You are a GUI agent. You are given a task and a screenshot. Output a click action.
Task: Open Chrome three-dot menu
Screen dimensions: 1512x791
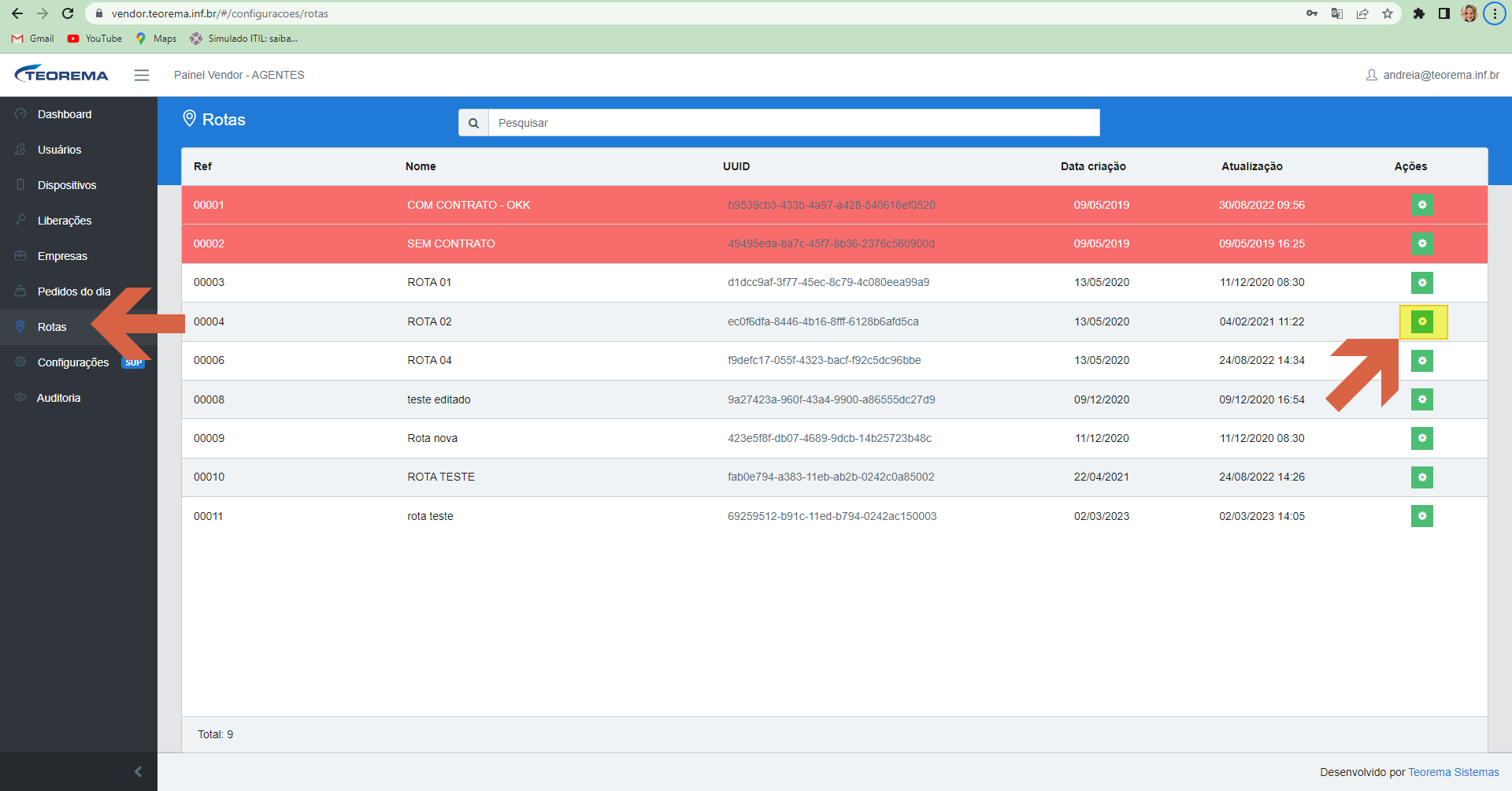click(1495, 13)
